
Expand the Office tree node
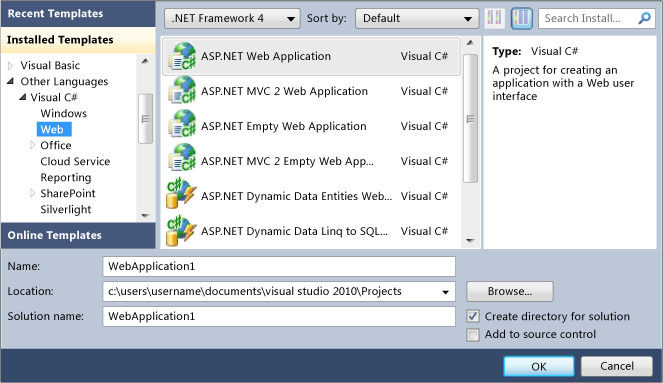[33, 145]
